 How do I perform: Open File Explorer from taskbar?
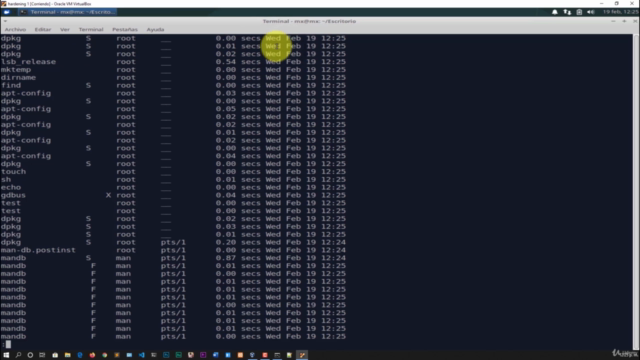point(67,355)
